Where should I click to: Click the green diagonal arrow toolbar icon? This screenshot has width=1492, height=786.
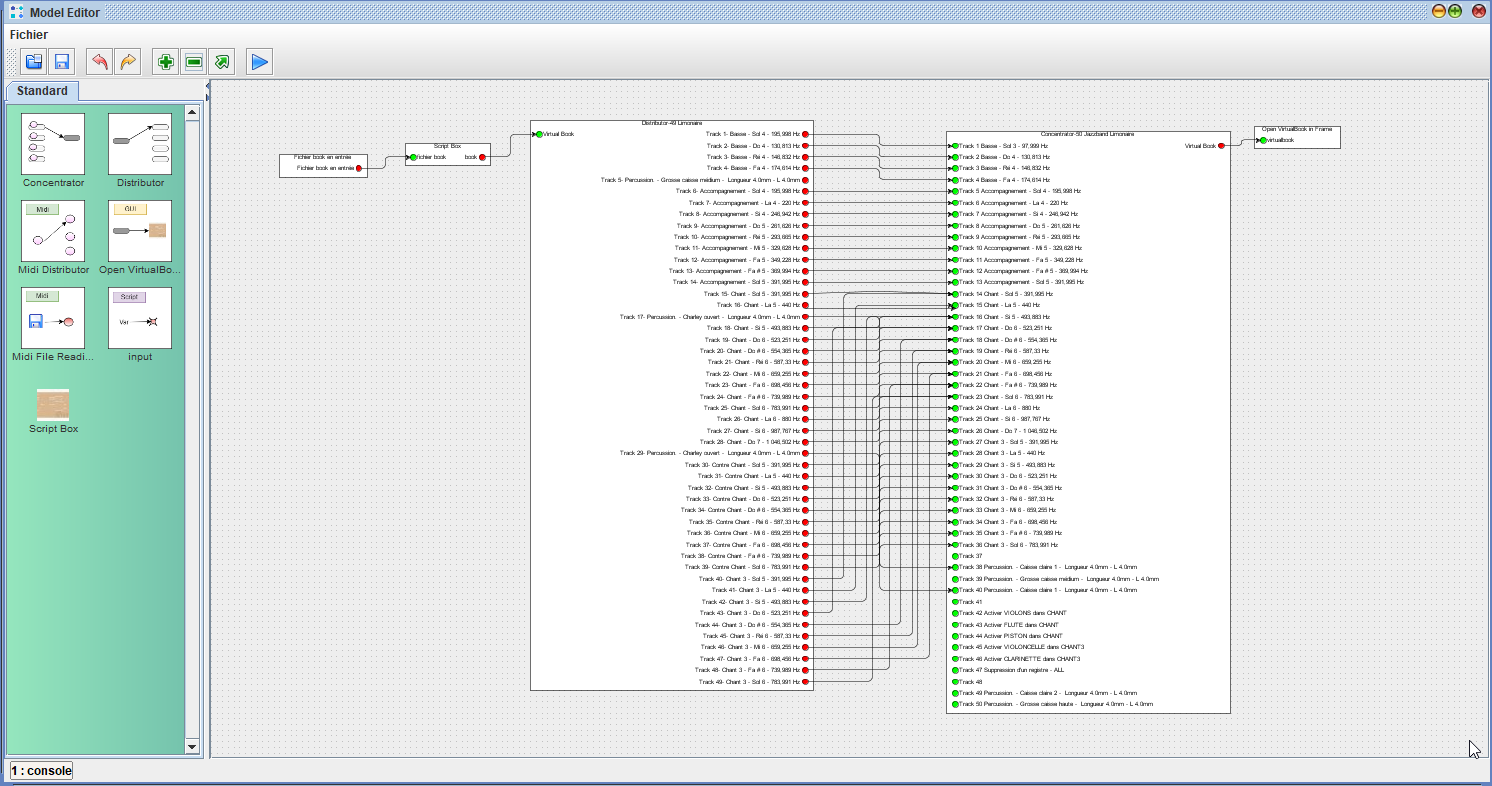click(222, 62)
